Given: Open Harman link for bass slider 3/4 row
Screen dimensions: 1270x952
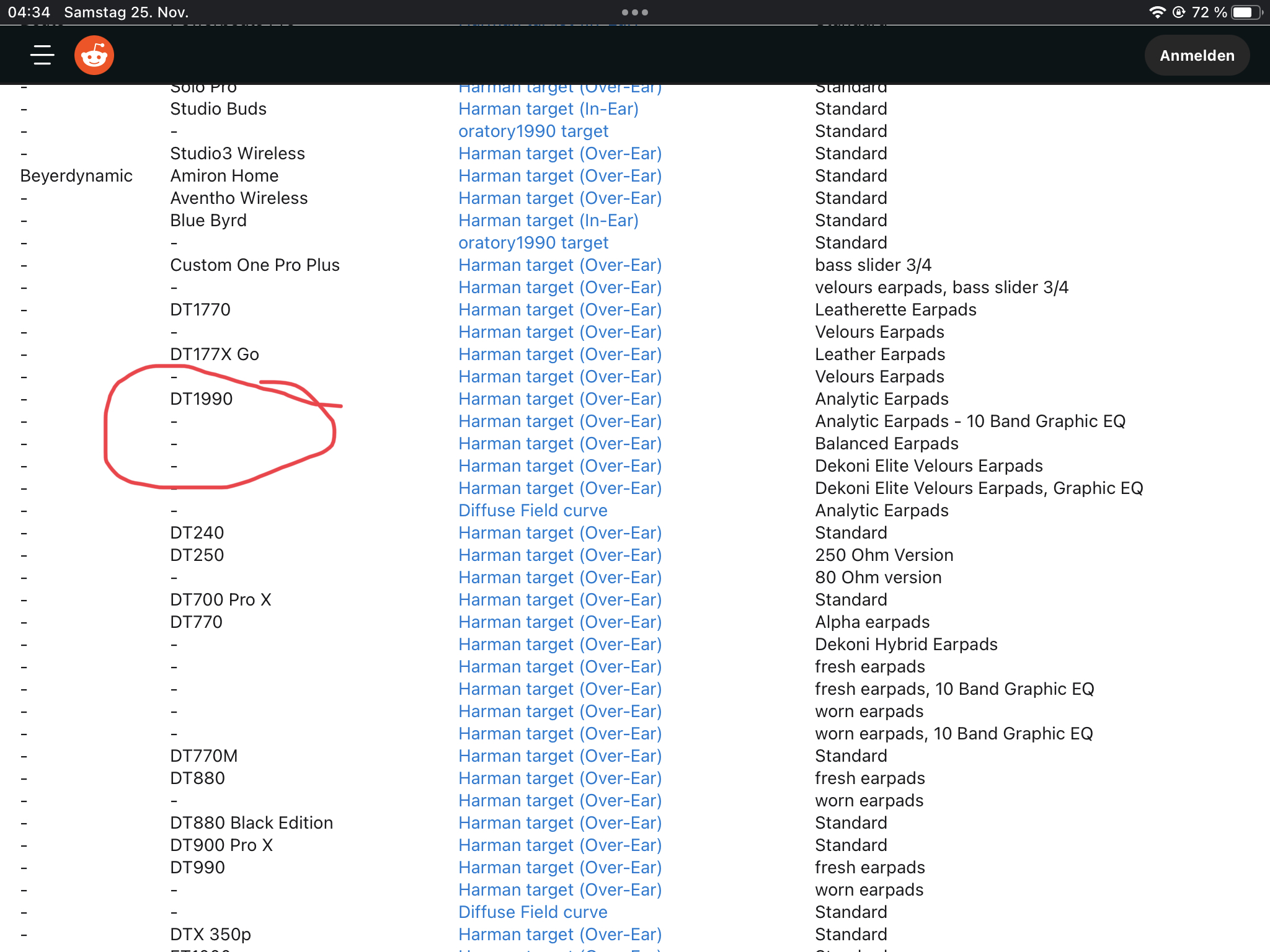Looking at the screenshot, I should tap(560, 265).
